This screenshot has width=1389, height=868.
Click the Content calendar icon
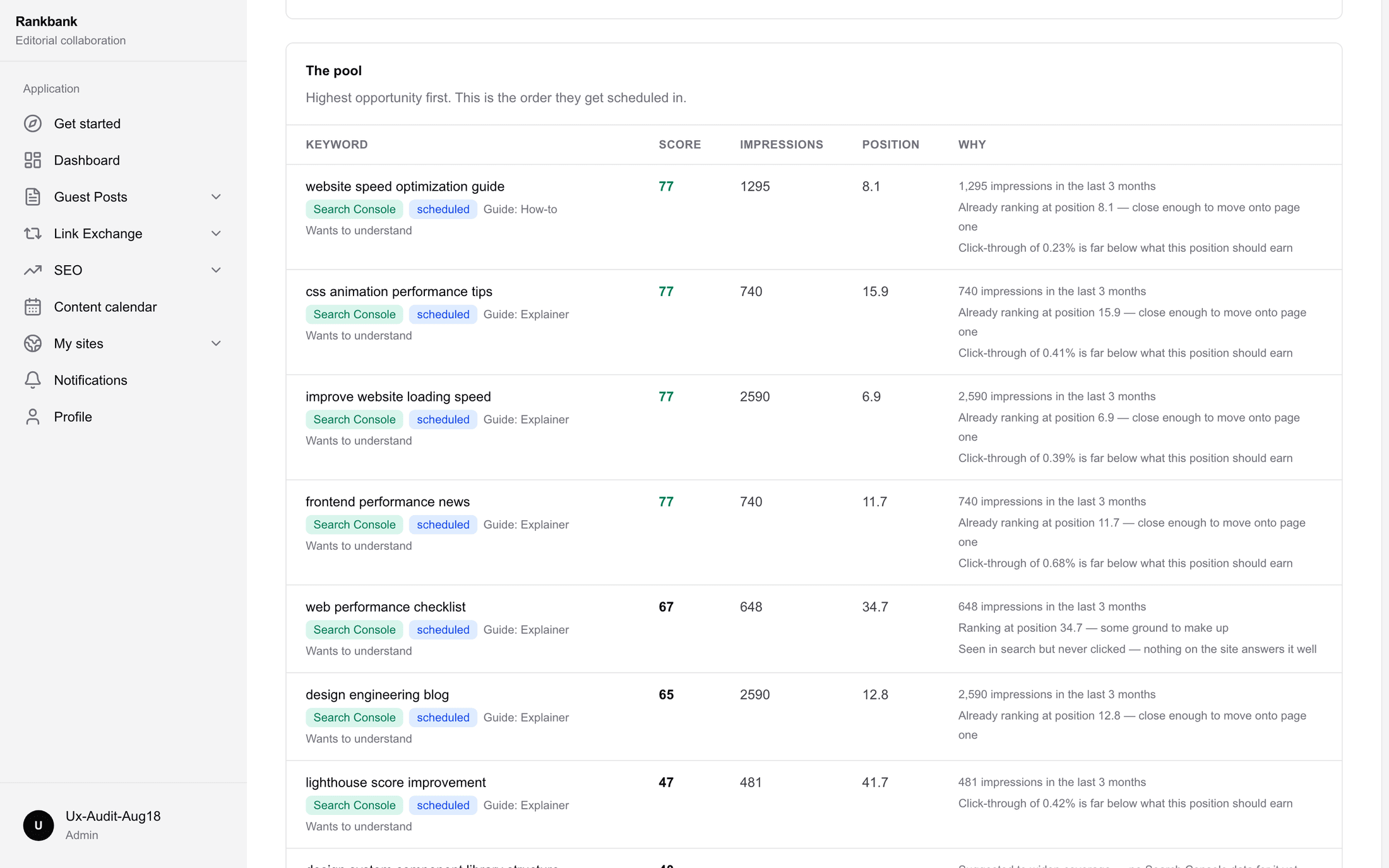pos(33,307)
